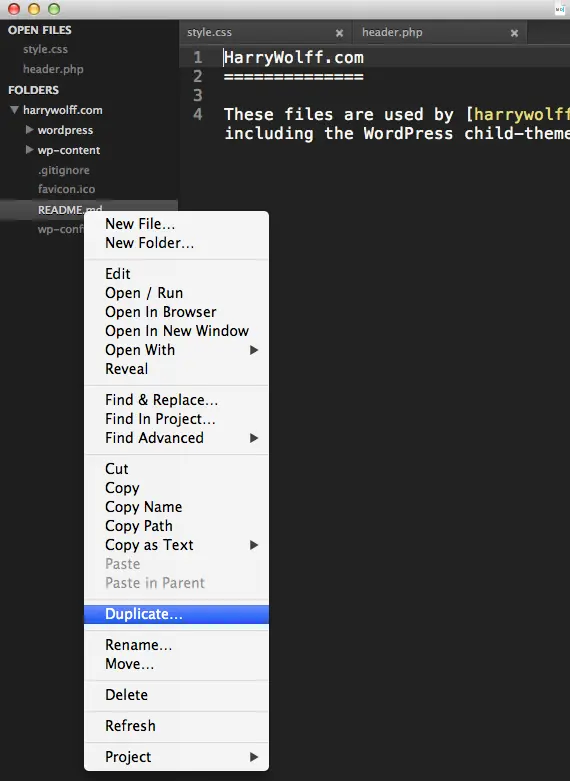Screen dimensions: 570x781
Task: Choose Find In Project…
Action: coord(176,419)
